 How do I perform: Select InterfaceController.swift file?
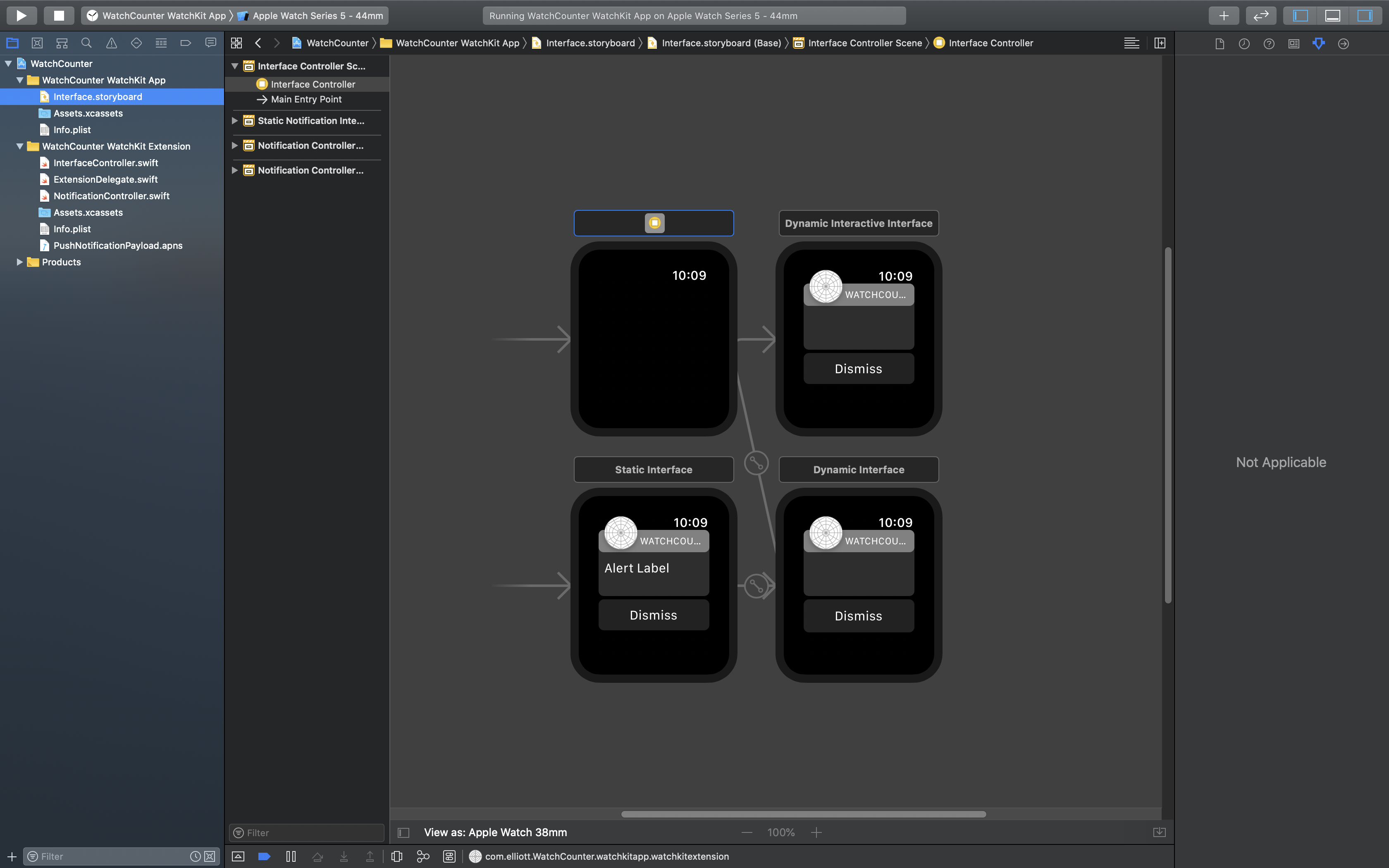pos(105,163)
